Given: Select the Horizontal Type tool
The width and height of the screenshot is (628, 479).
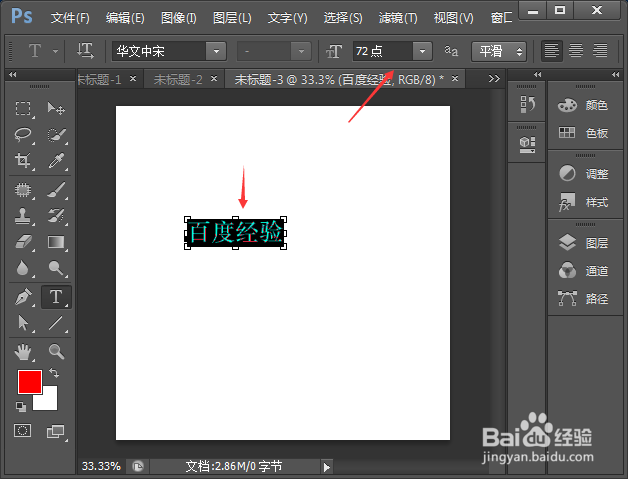Looking at the screenshot, I should point(56,297).
